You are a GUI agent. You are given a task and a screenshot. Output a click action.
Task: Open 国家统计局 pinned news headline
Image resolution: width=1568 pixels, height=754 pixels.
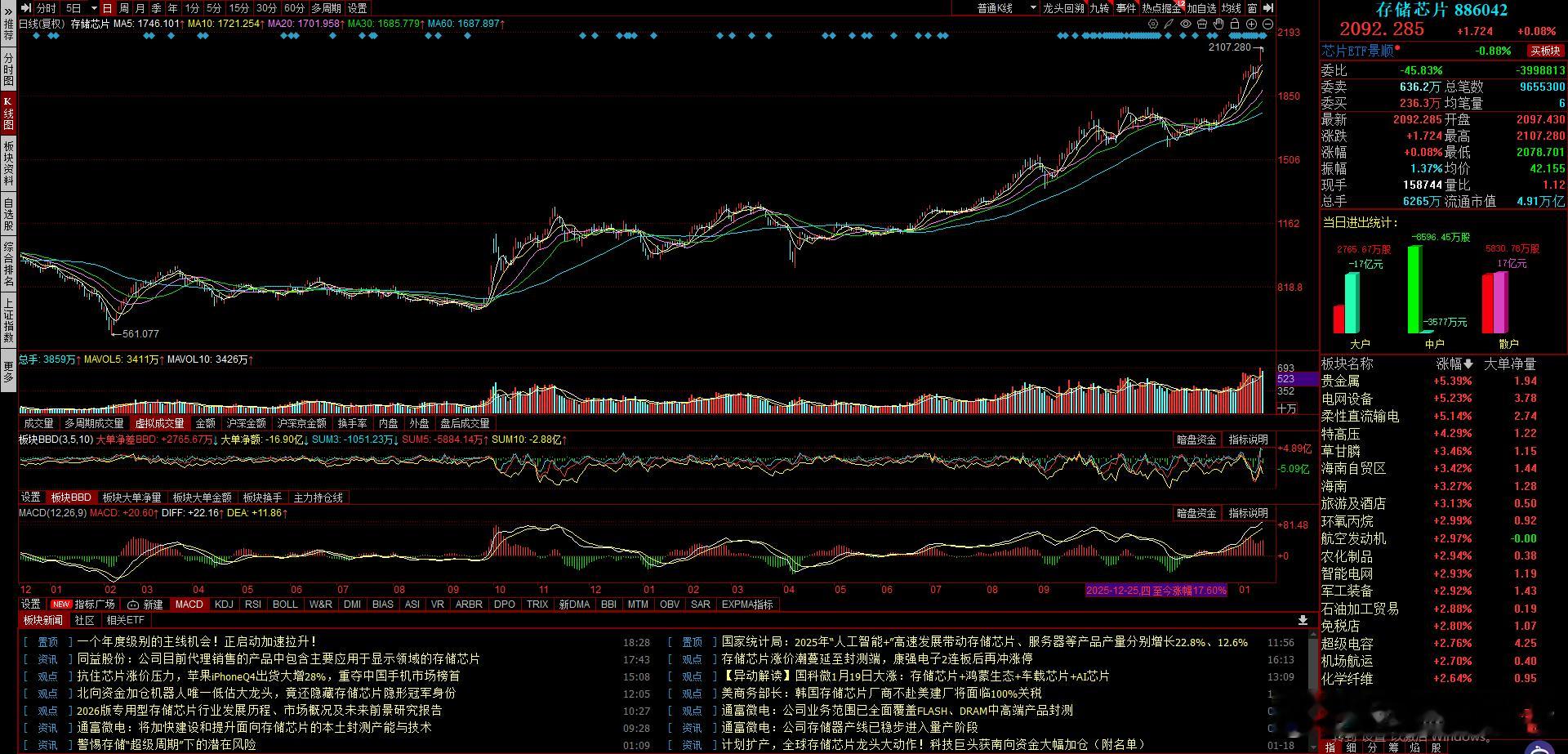984,642
